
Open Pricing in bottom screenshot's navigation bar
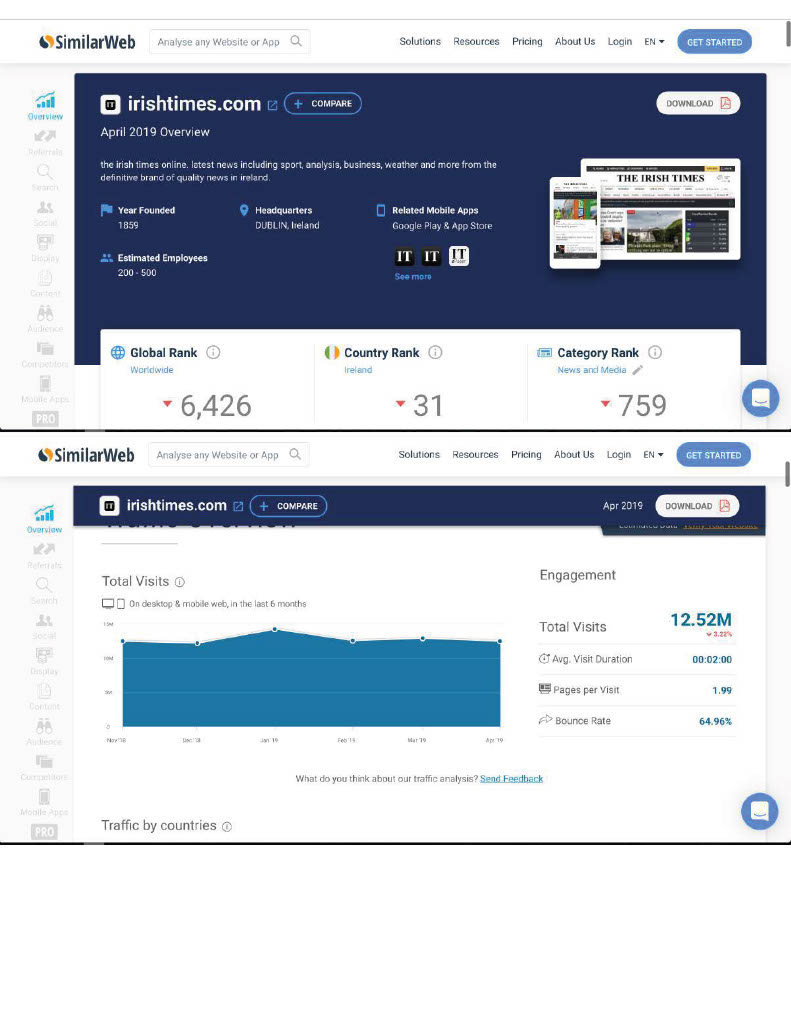point(526,454)
